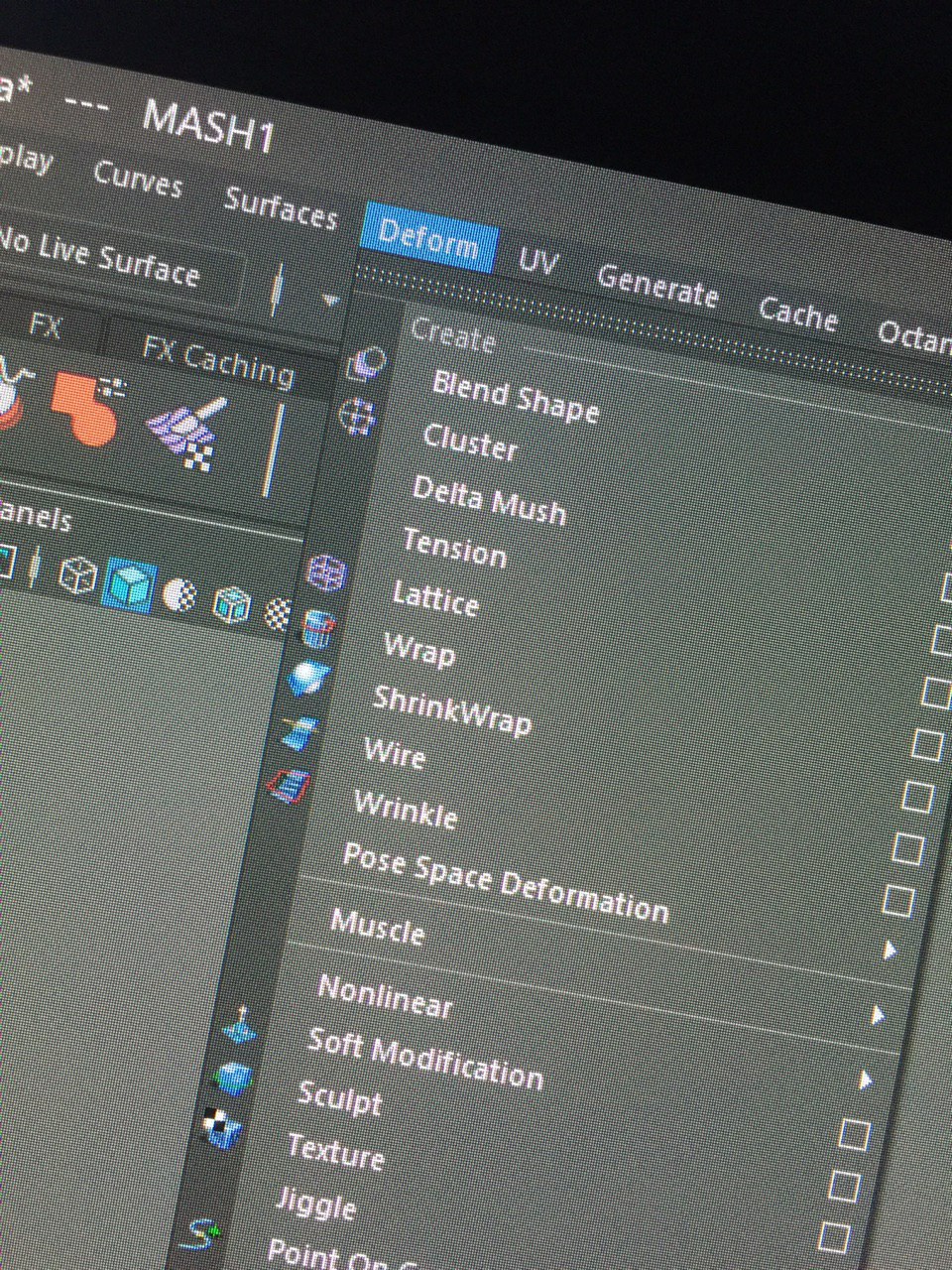This screenshot has width=952, height=1270.
Task: Open the Cache menu
Action: point(798,315)
